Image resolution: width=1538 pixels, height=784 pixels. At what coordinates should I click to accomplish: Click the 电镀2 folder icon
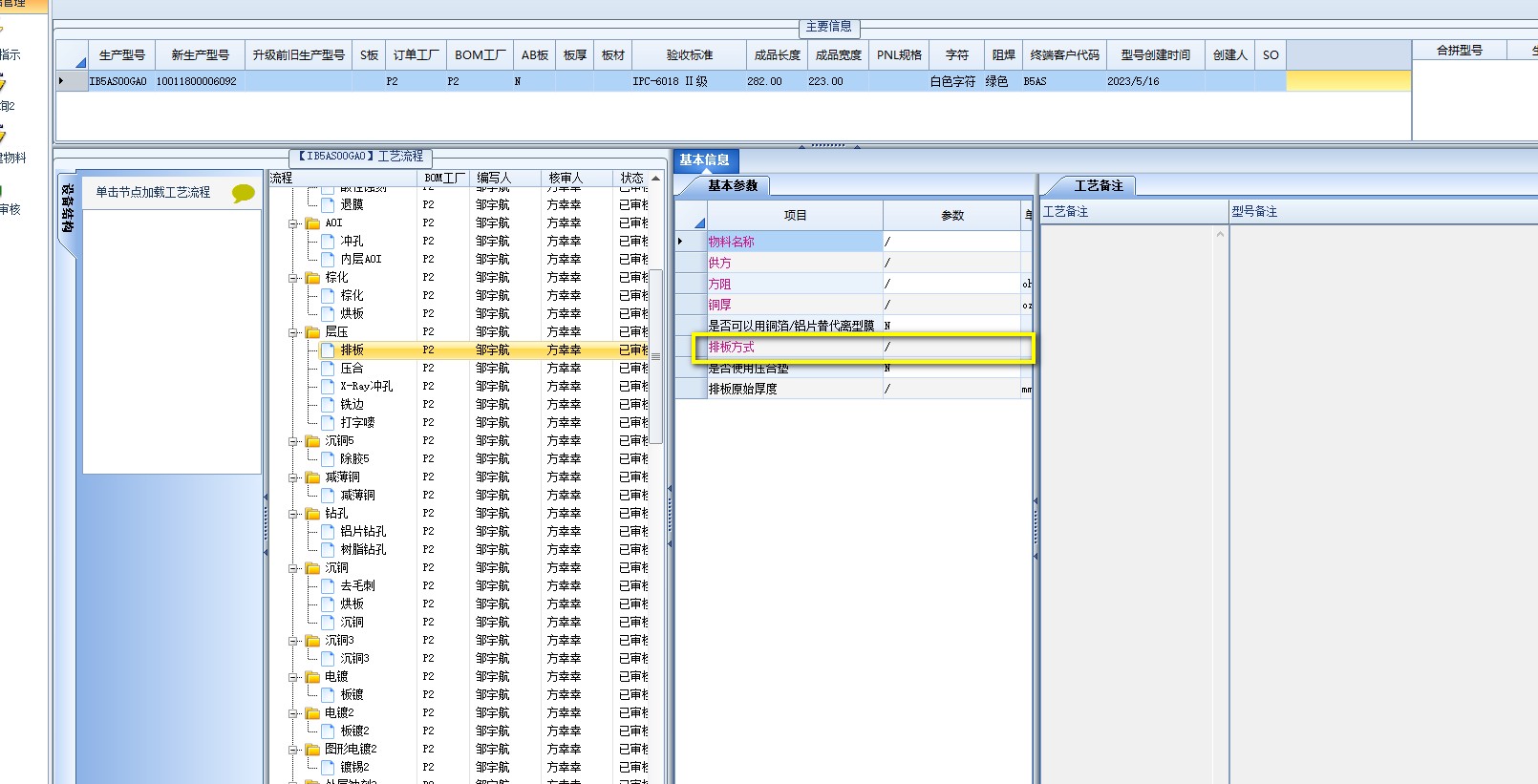pos(312,713)
